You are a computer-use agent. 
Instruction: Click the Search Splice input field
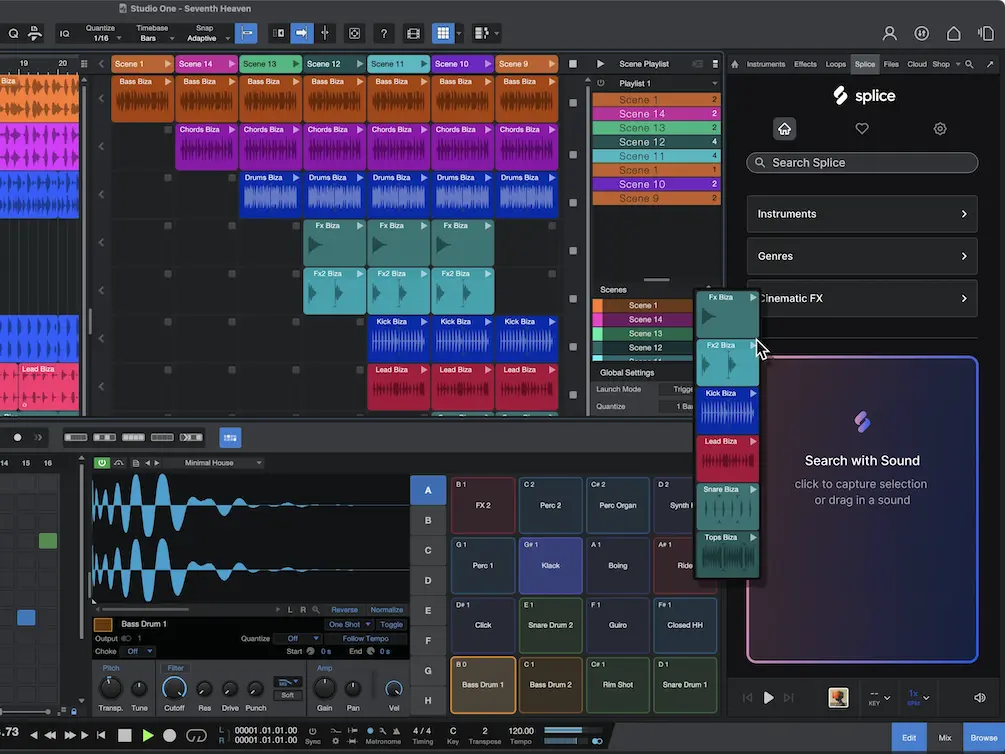click(861, 162)
